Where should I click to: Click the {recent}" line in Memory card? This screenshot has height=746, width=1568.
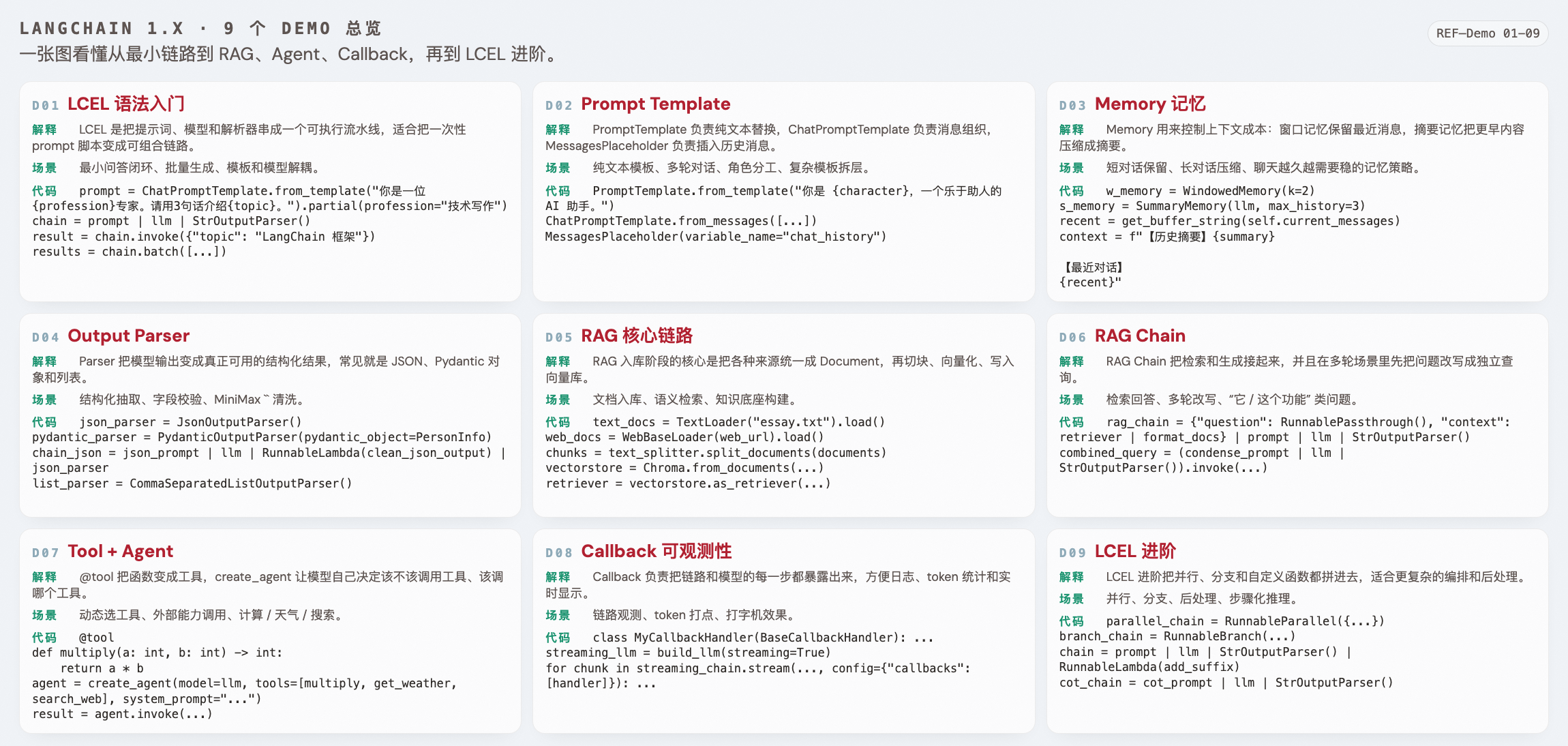(1090, 282)
